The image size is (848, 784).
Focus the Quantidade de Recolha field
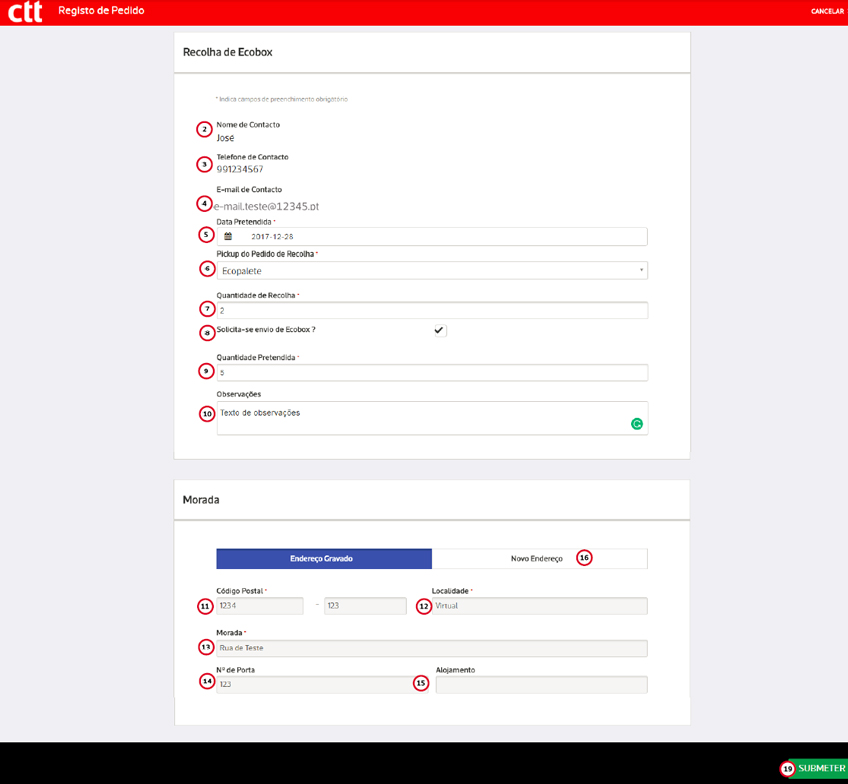(x=431, y=311)
